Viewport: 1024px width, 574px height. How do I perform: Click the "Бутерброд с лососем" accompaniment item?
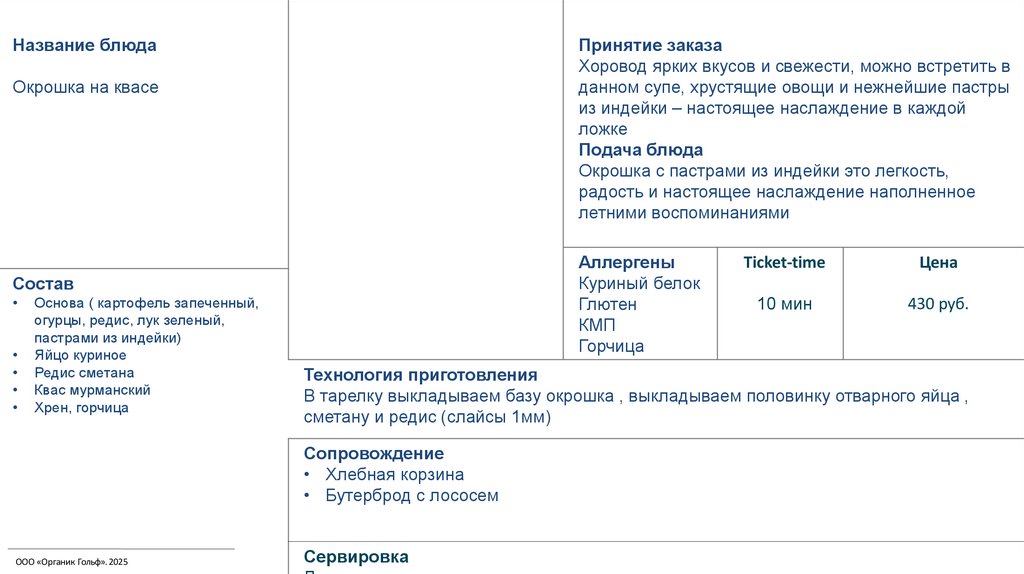(411, 495)
